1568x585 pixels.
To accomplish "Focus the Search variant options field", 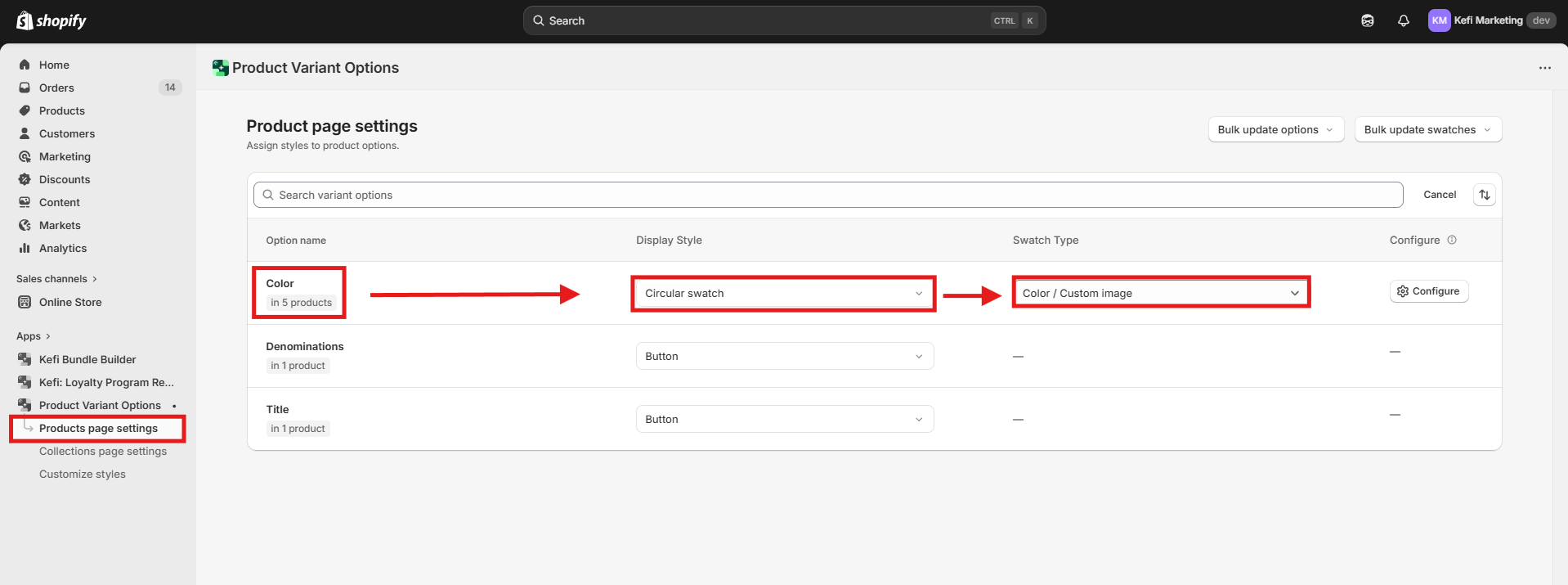I will pyautogui.click(x=826, y=195).
